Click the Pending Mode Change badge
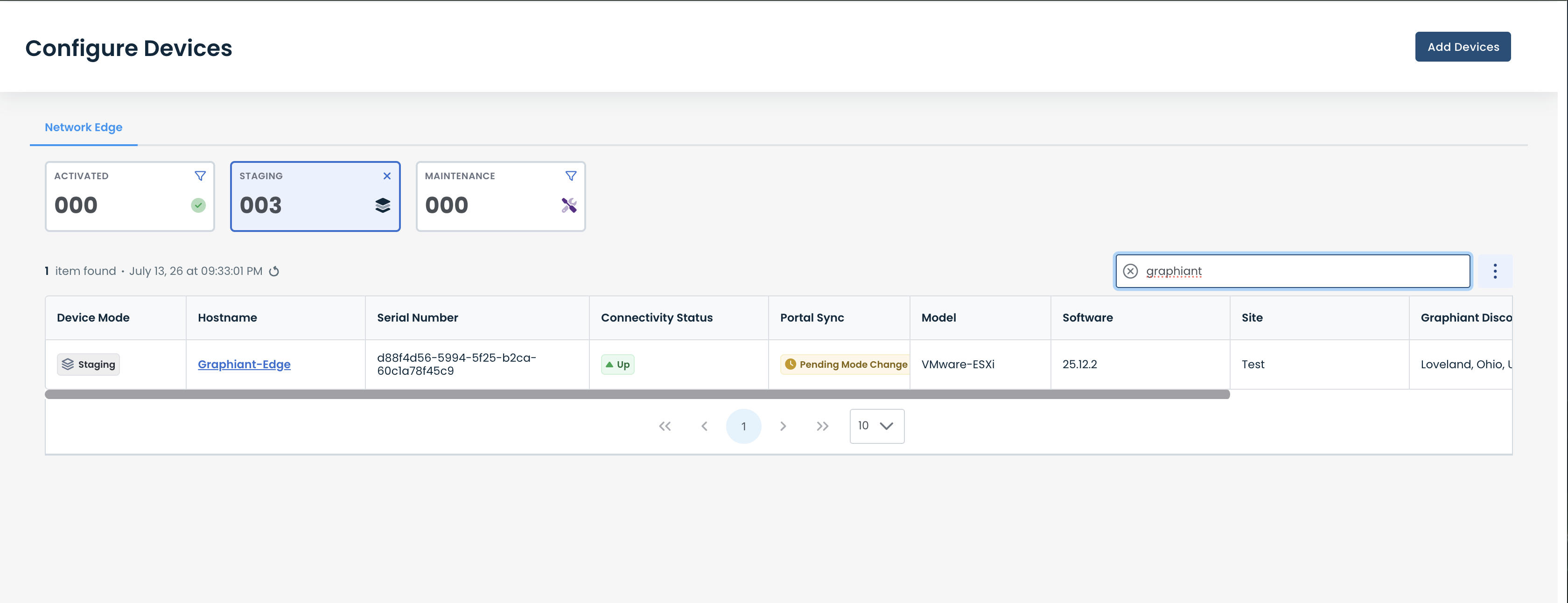This screenshot has width=1568, height=603. click(845, 365)
